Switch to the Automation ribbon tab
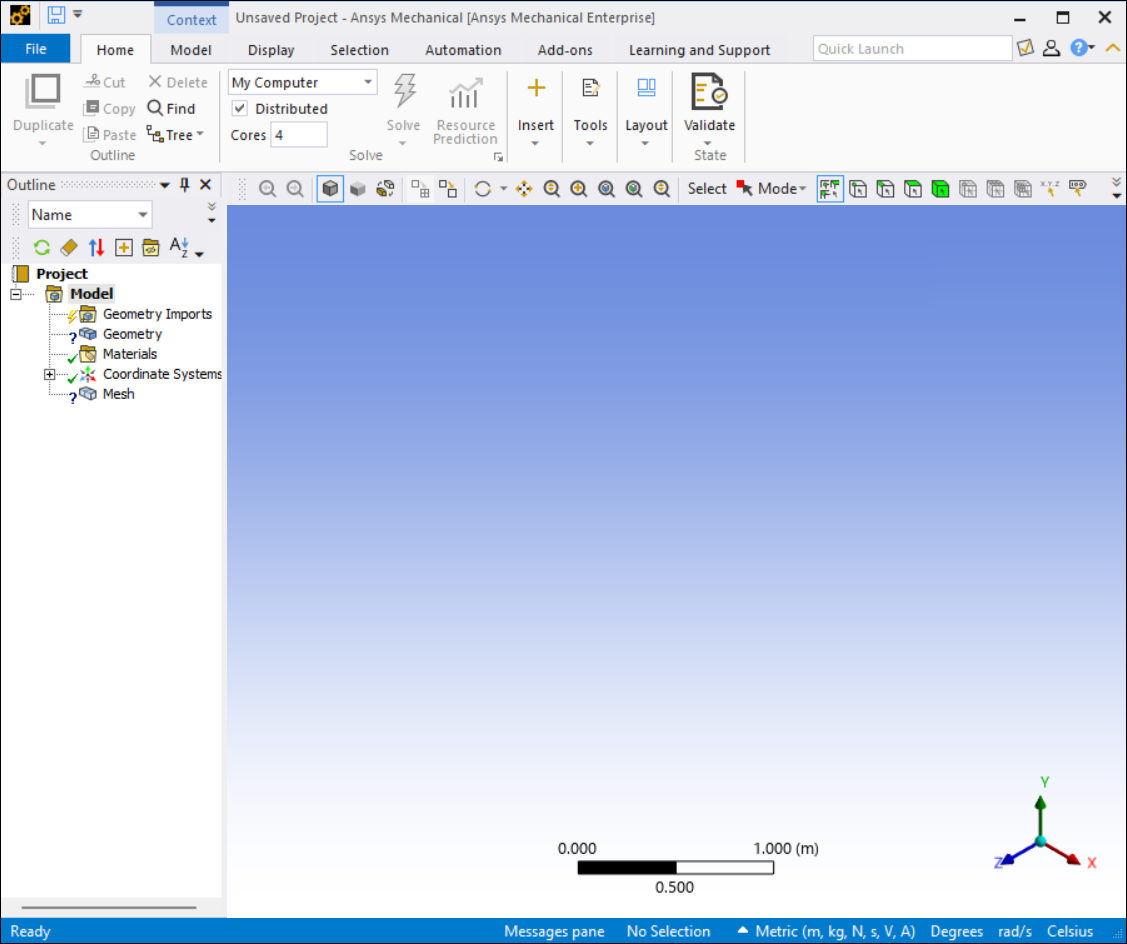 (463, 50)
